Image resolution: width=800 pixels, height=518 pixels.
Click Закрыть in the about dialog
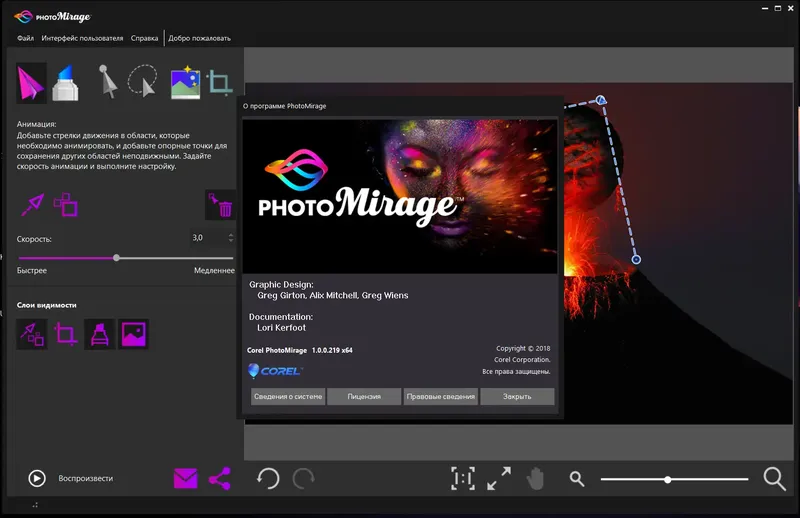pos(517,397)
